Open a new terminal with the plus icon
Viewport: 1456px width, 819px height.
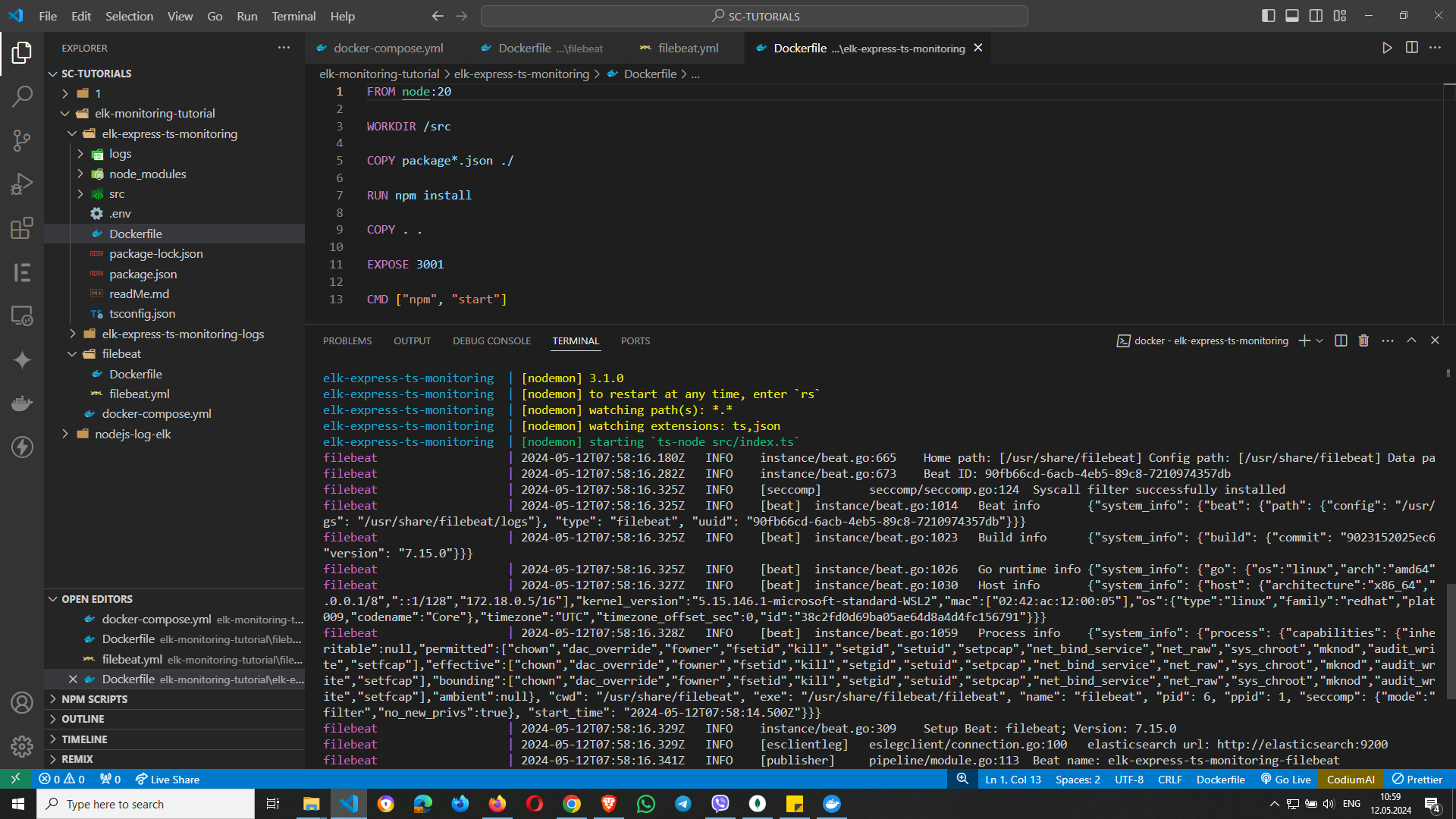(1304, 340)
